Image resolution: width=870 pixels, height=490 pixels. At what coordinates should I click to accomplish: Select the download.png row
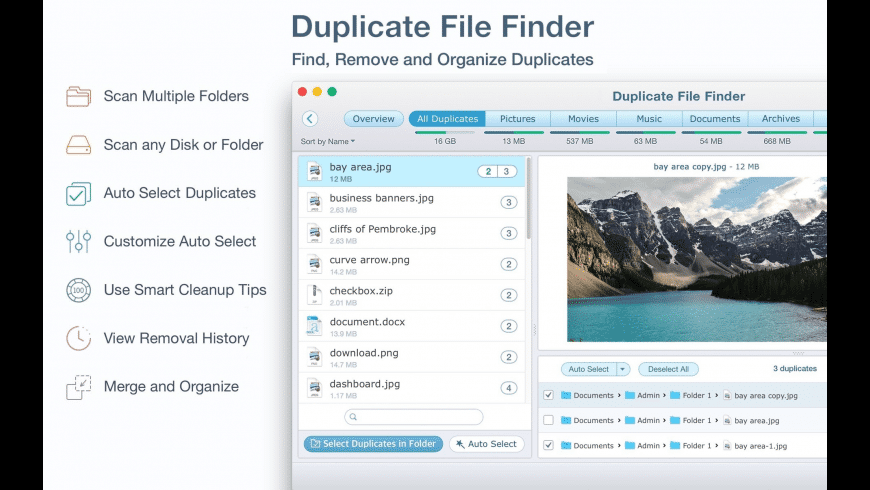click(411, 357)
